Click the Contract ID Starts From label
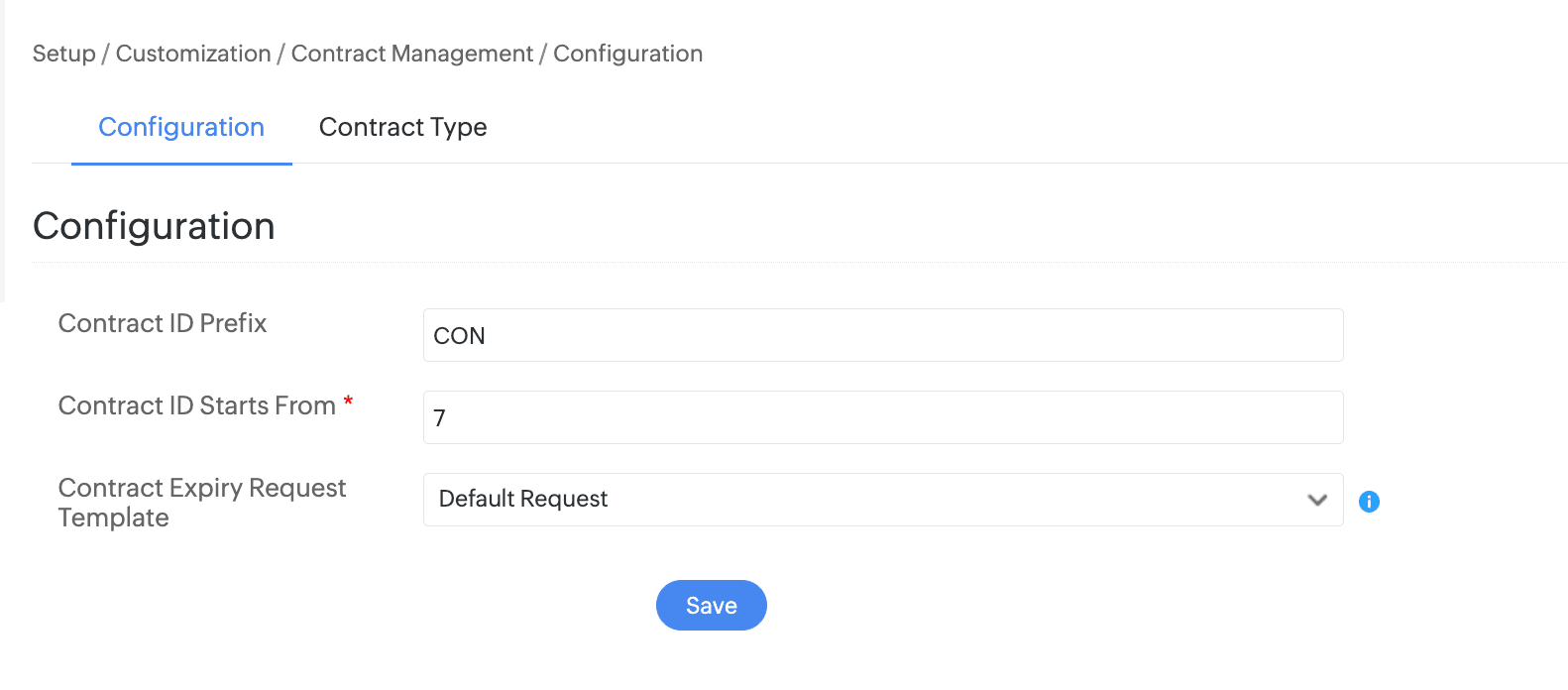 click(197, 405)
